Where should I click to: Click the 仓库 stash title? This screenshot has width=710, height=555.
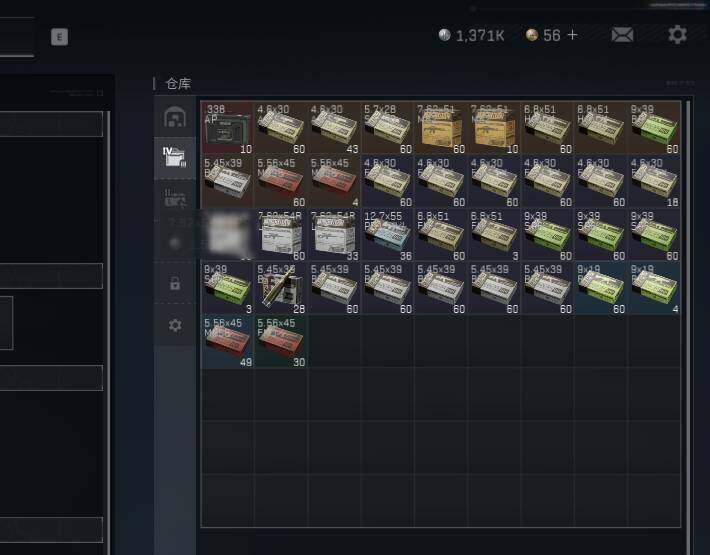pyautogui.click(x=178, y=84)
